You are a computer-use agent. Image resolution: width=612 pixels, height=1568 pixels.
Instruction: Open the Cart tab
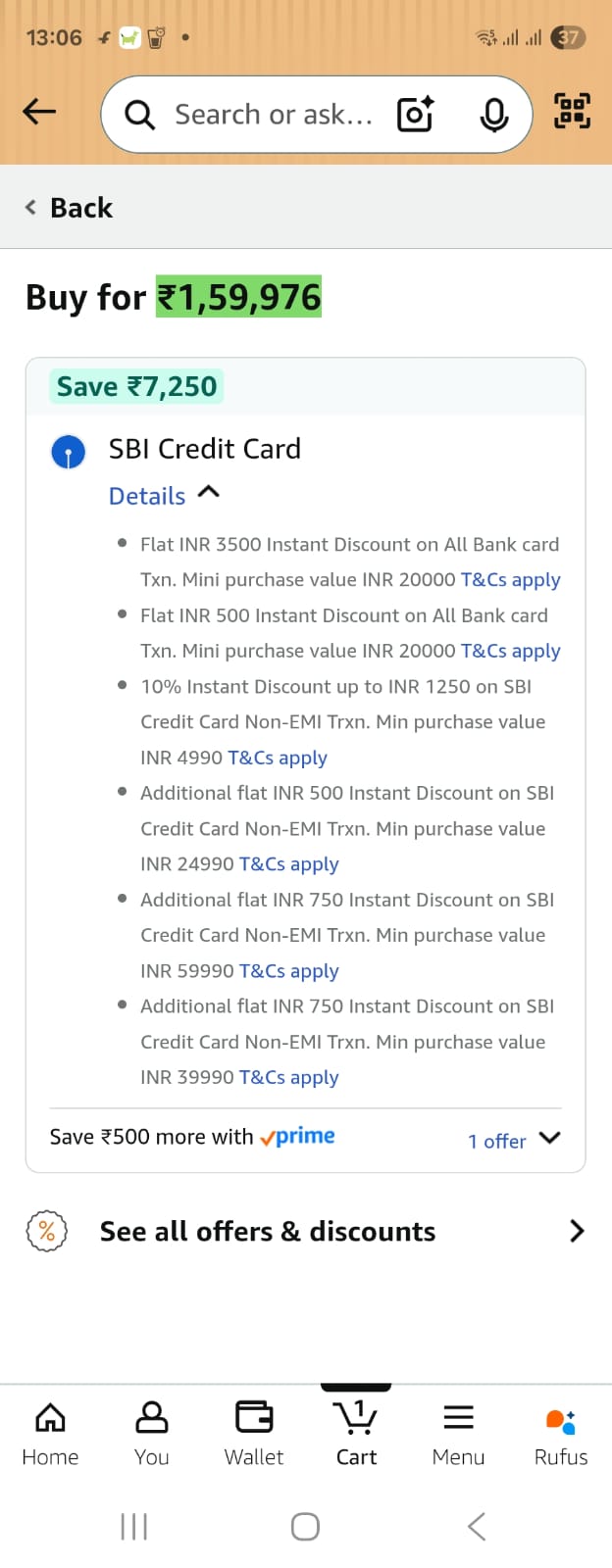point(356,1435)
